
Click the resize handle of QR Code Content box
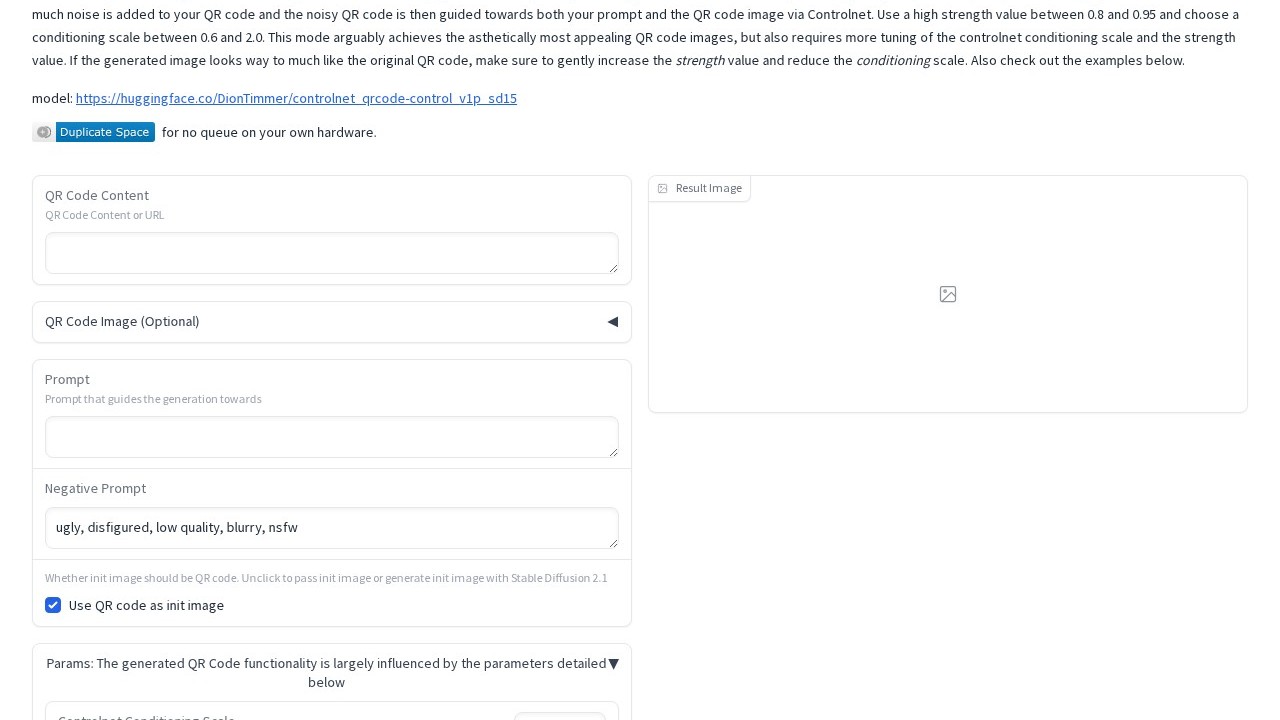click(x=613, y=268)
